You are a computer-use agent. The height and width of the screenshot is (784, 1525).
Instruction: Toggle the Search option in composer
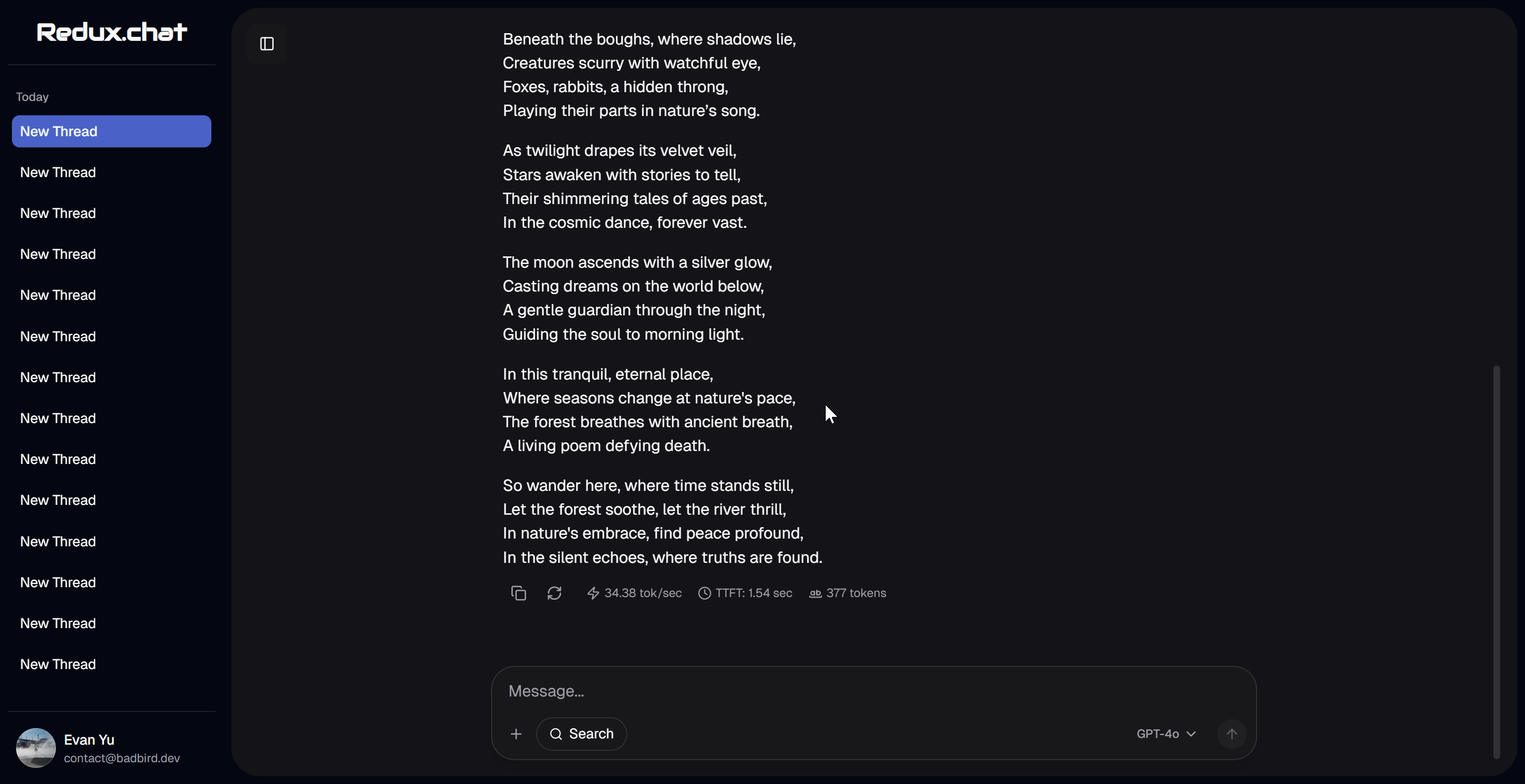[581, 734]
